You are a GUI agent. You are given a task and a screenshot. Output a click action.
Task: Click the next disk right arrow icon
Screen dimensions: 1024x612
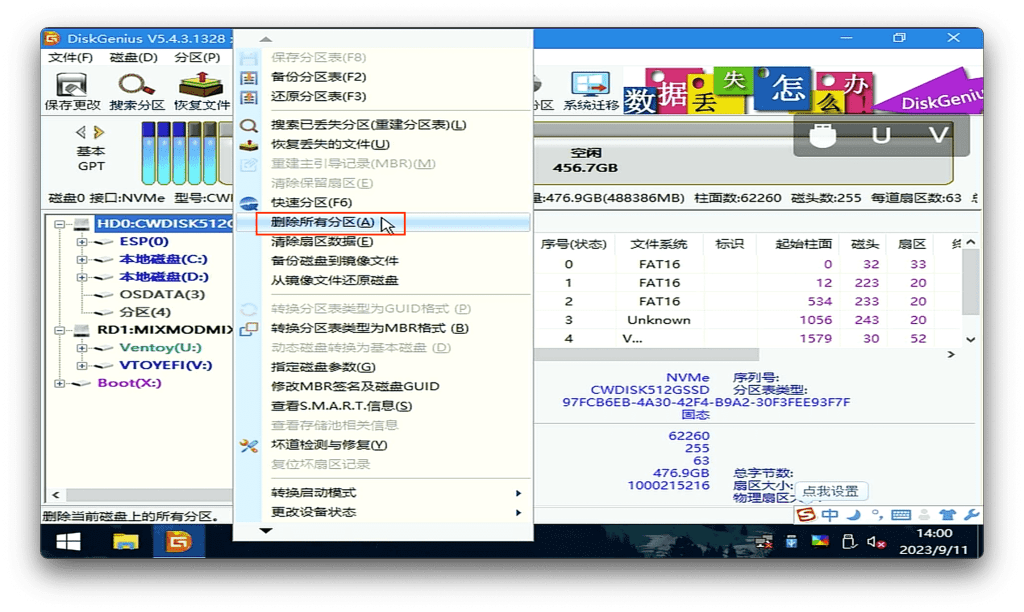tap(99, 132)
